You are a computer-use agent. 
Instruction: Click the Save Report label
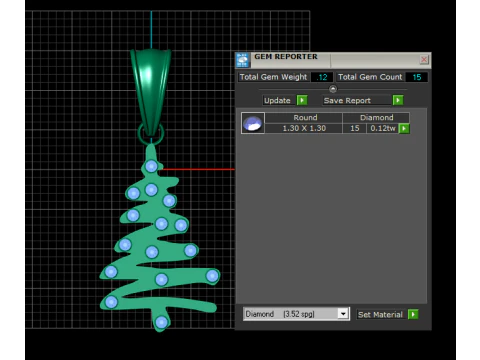point(347,101)
